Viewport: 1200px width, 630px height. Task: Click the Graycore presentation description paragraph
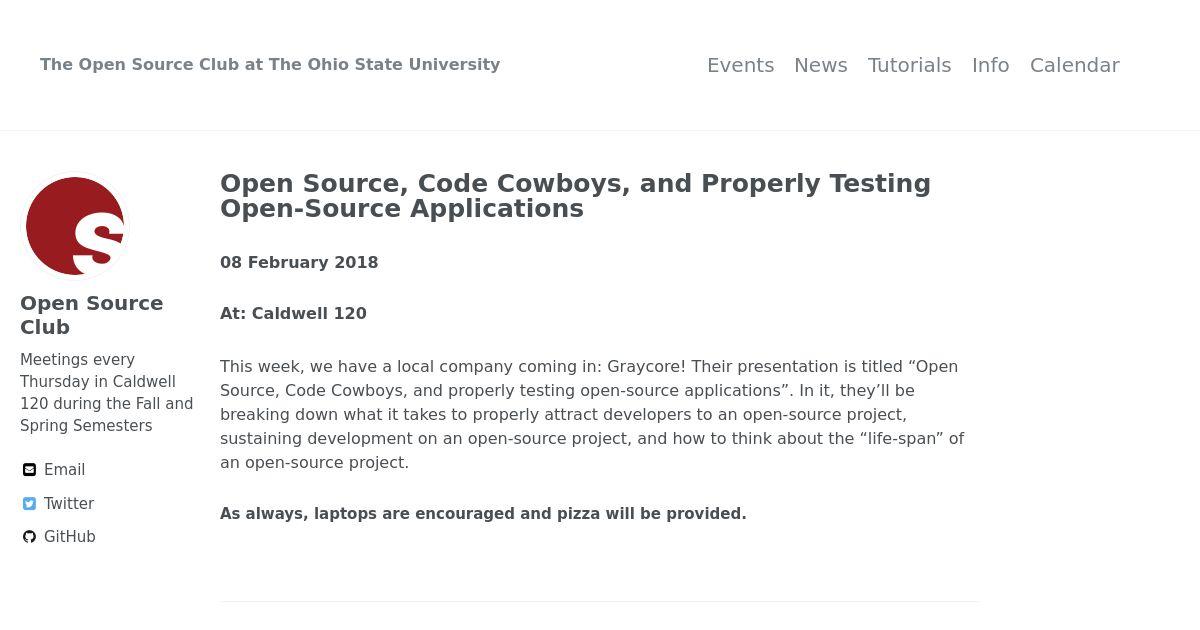[592, 415]
